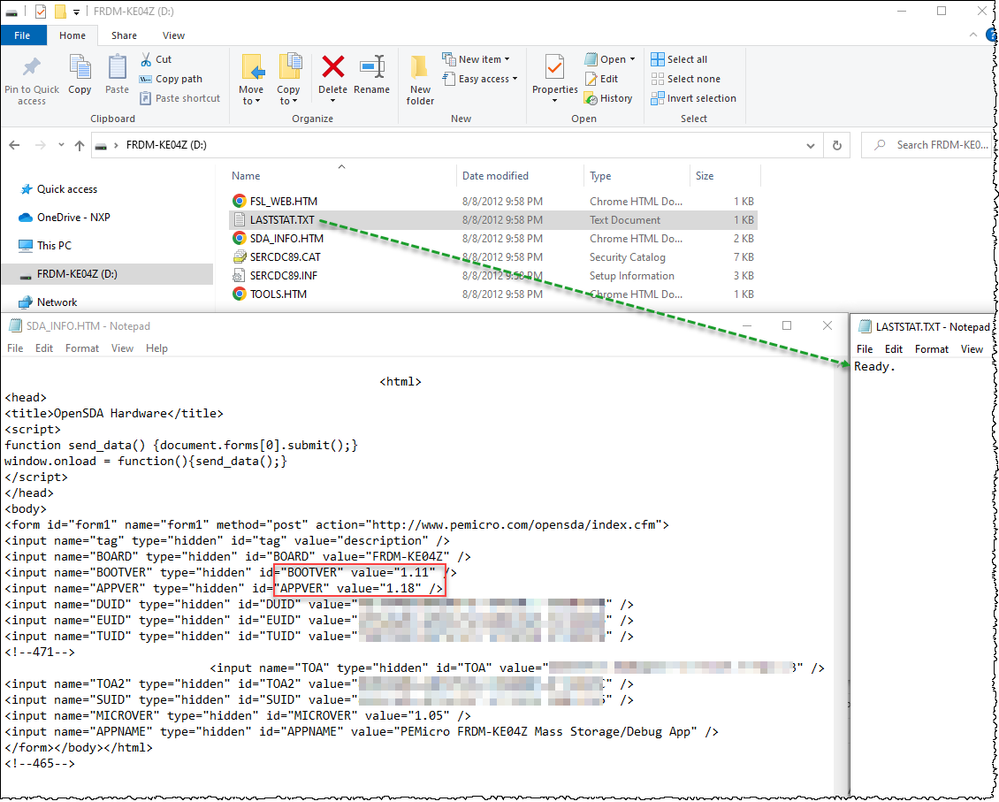The image size is (999, 802).
Task: Click Select none in ribbon
Action: click(x=686, y=79)
